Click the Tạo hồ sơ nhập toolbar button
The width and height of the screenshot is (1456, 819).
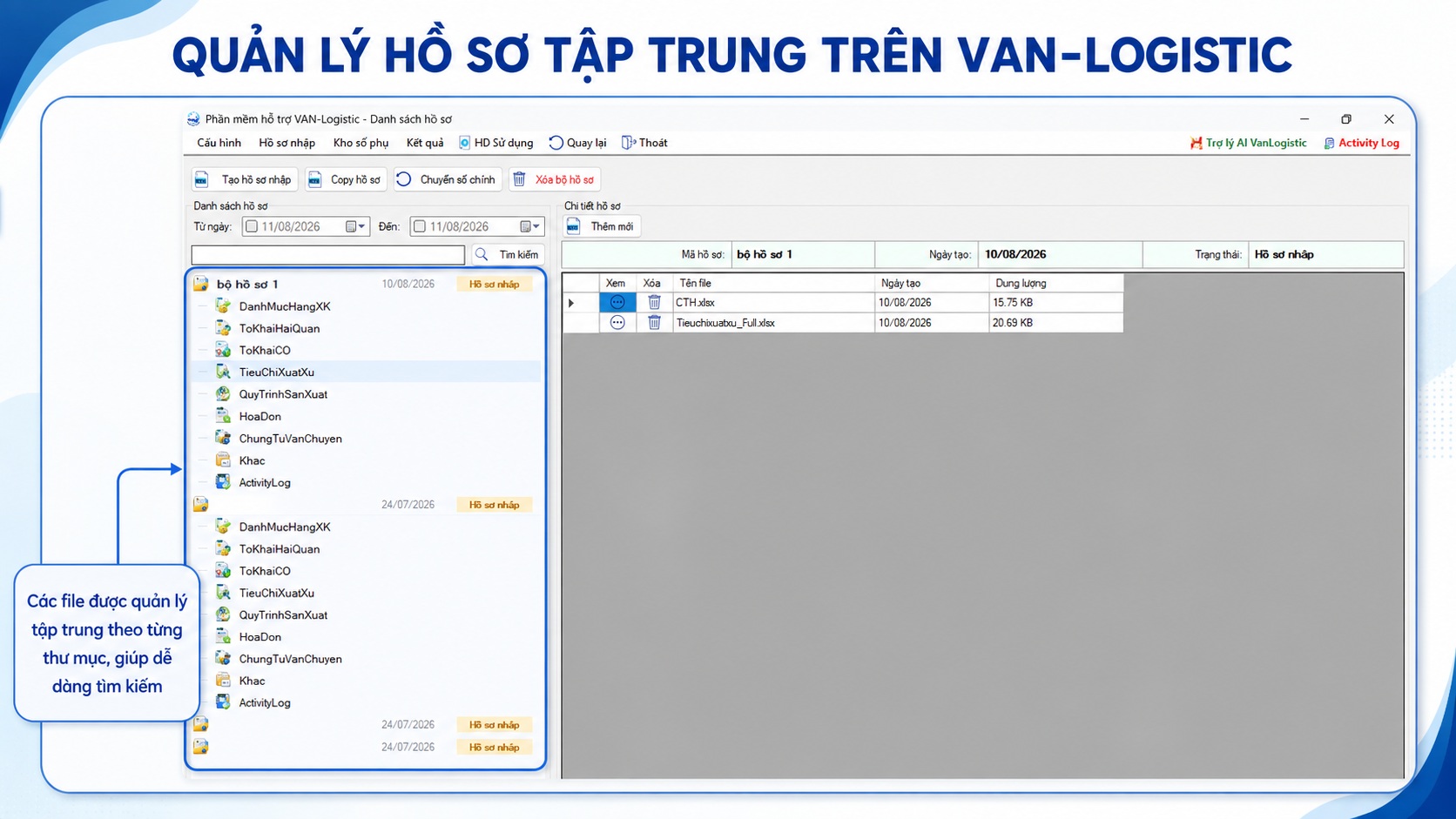(x=245, y=179)
